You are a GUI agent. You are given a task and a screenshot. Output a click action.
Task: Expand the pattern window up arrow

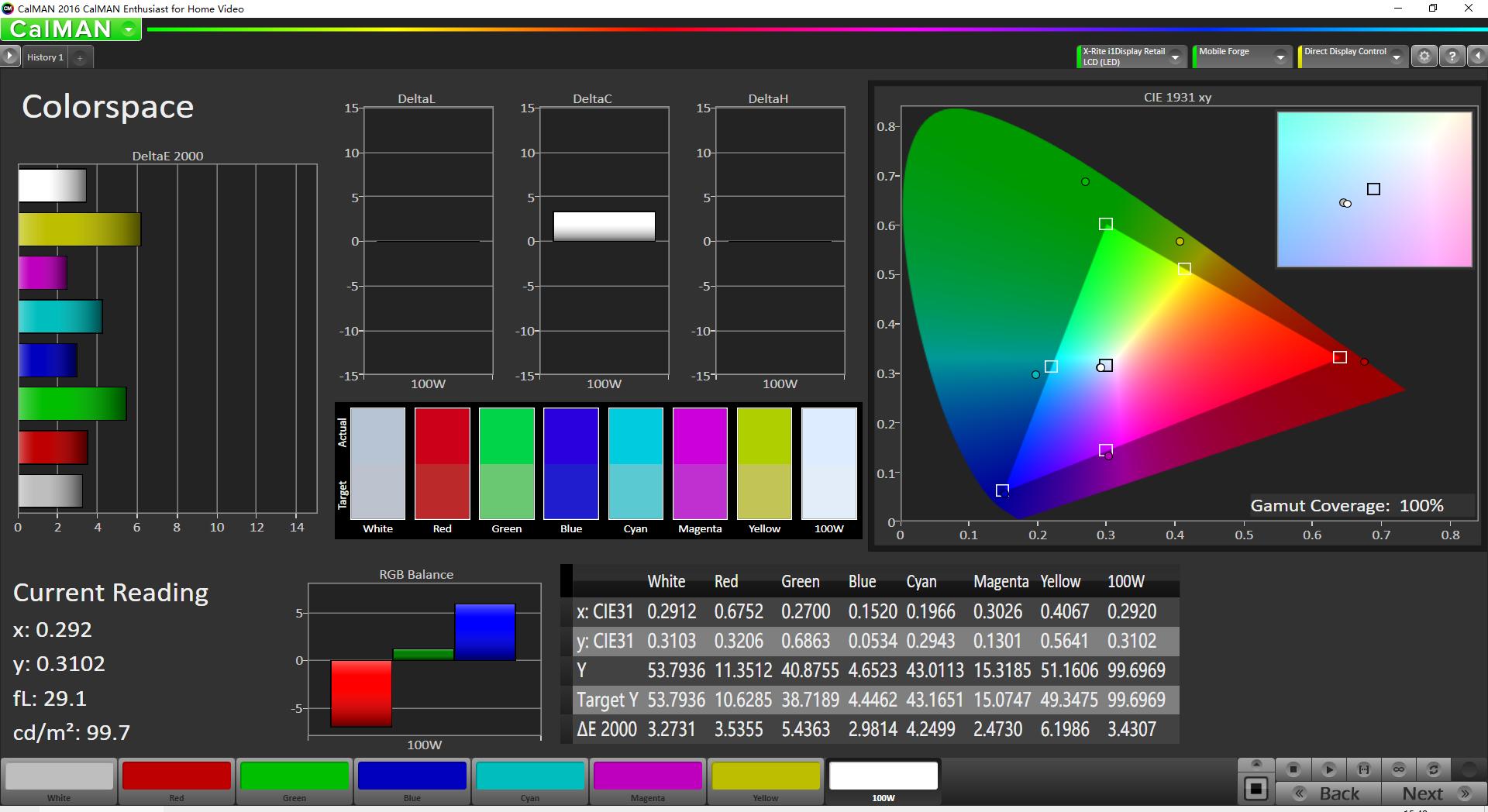1256,764
